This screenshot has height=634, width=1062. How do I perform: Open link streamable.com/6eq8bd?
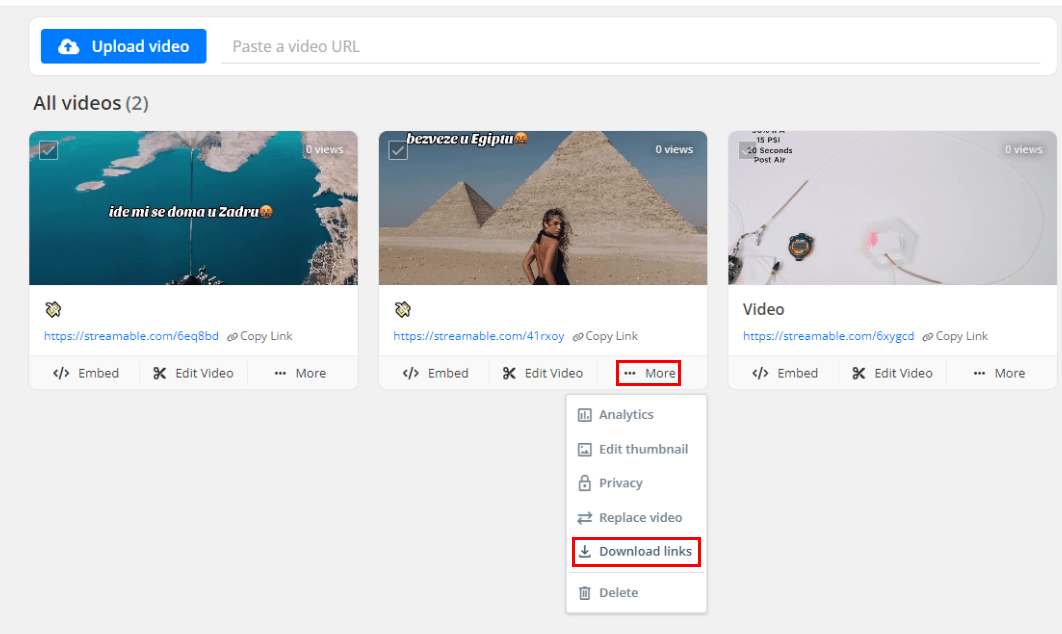(131, 336)
